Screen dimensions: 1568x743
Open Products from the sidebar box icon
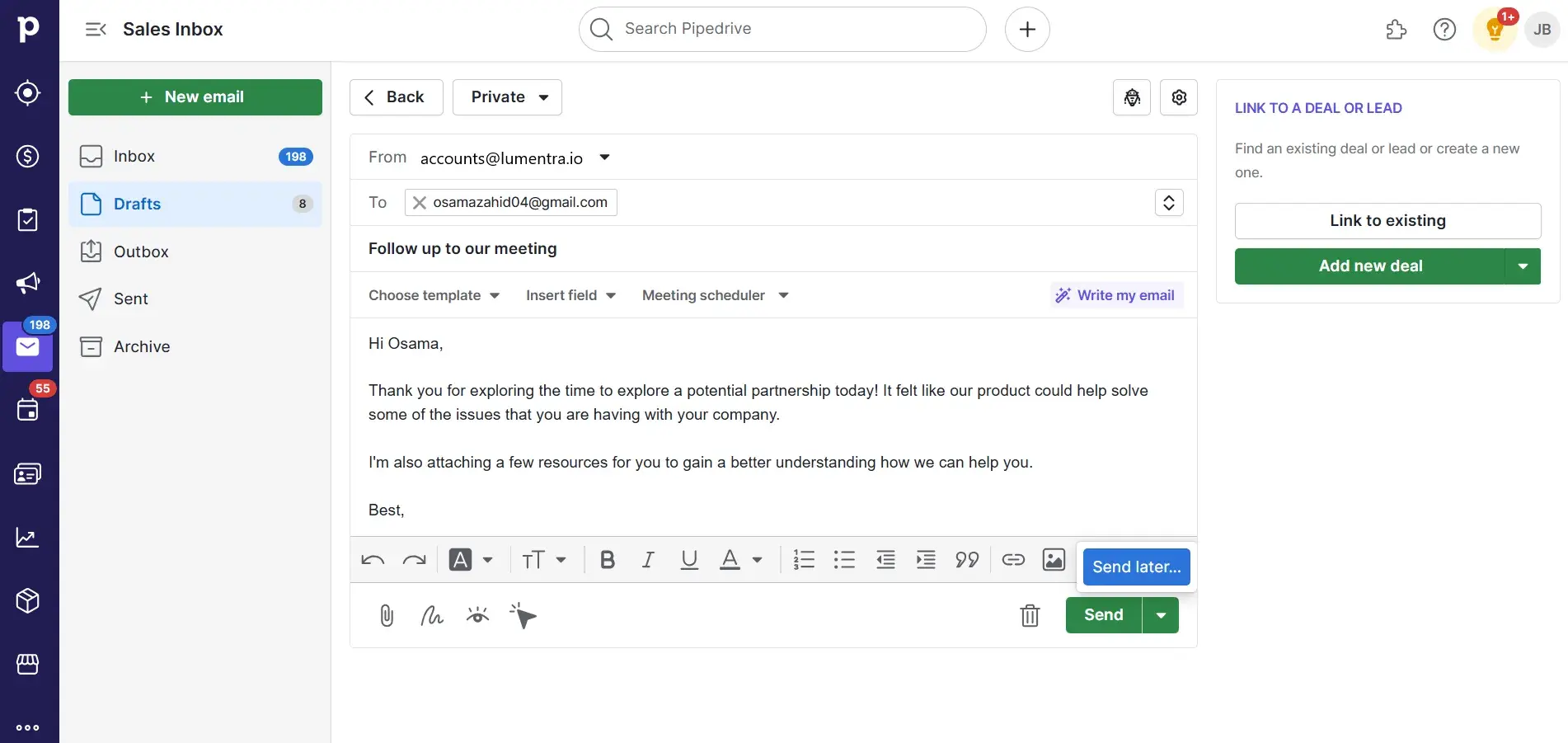pyautogui.click(x=27, y=600)
